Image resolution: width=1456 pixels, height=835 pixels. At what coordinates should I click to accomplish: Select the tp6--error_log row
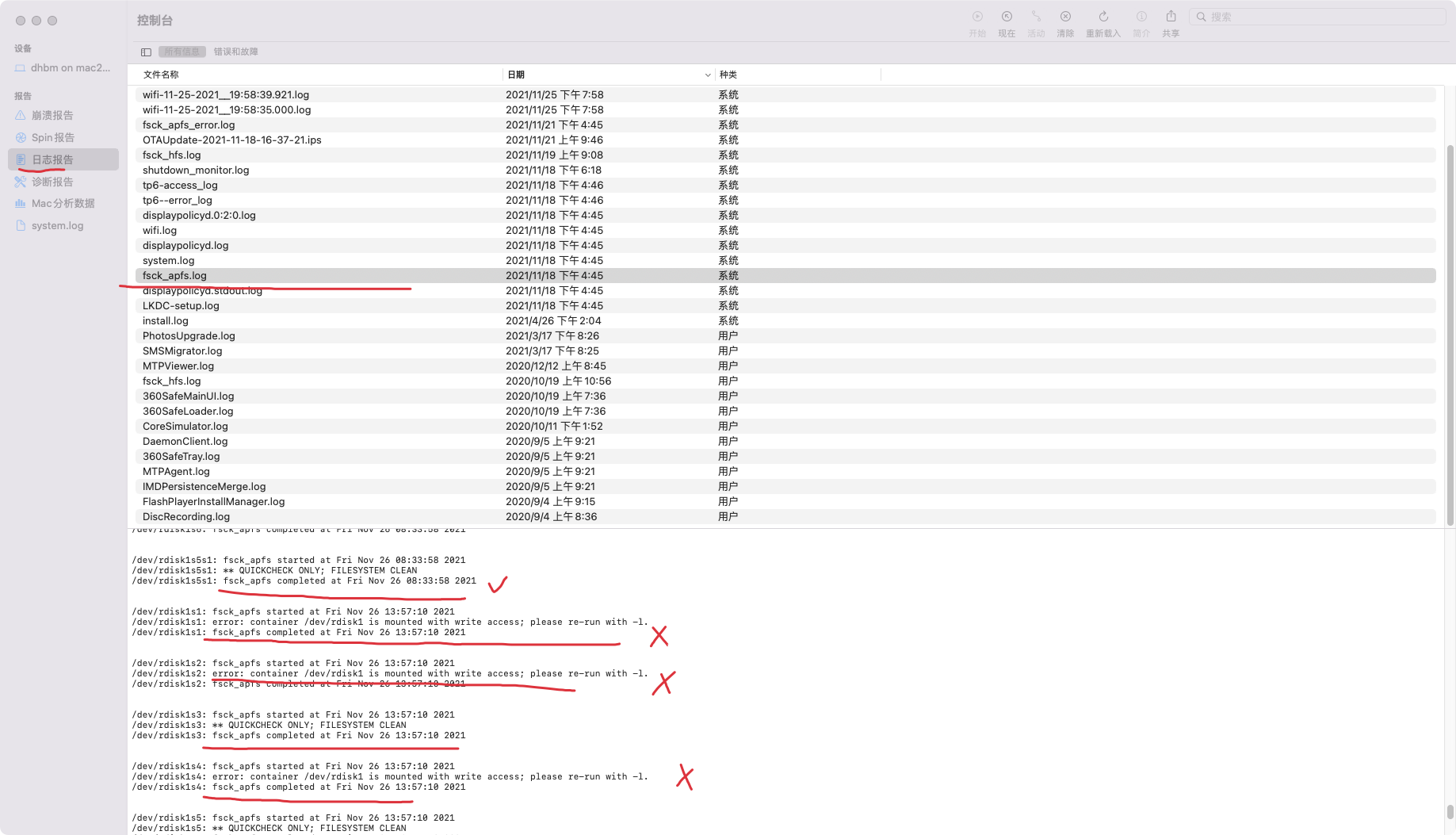tap(785, 201)
